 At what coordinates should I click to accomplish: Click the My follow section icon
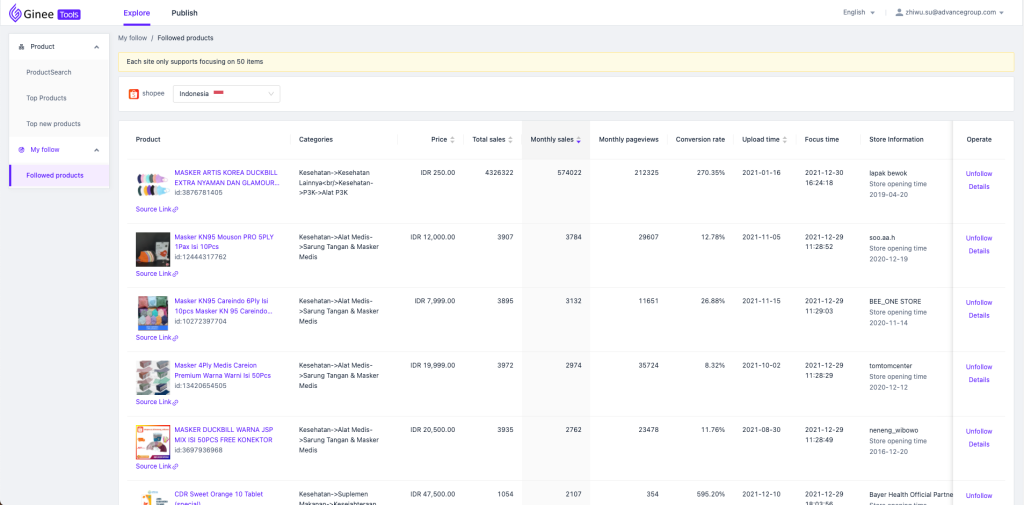(22, 150)
